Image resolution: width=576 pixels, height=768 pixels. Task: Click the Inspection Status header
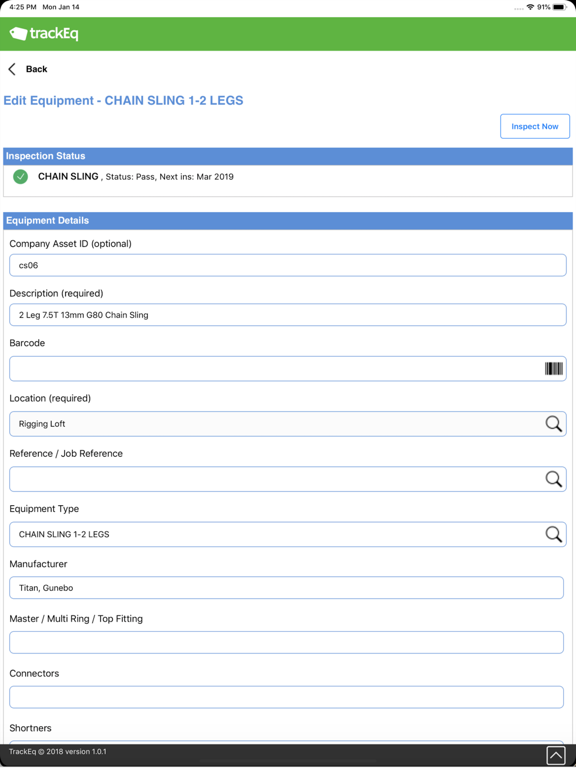[x=288, y=156]
